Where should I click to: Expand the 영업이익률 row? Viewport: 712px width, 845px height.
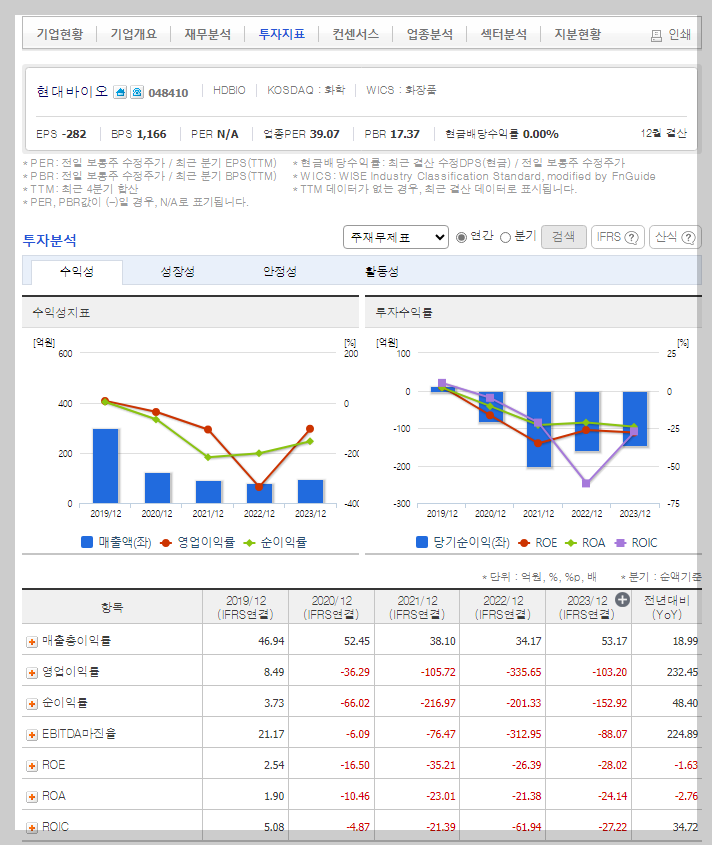click(x=32, y=673)
